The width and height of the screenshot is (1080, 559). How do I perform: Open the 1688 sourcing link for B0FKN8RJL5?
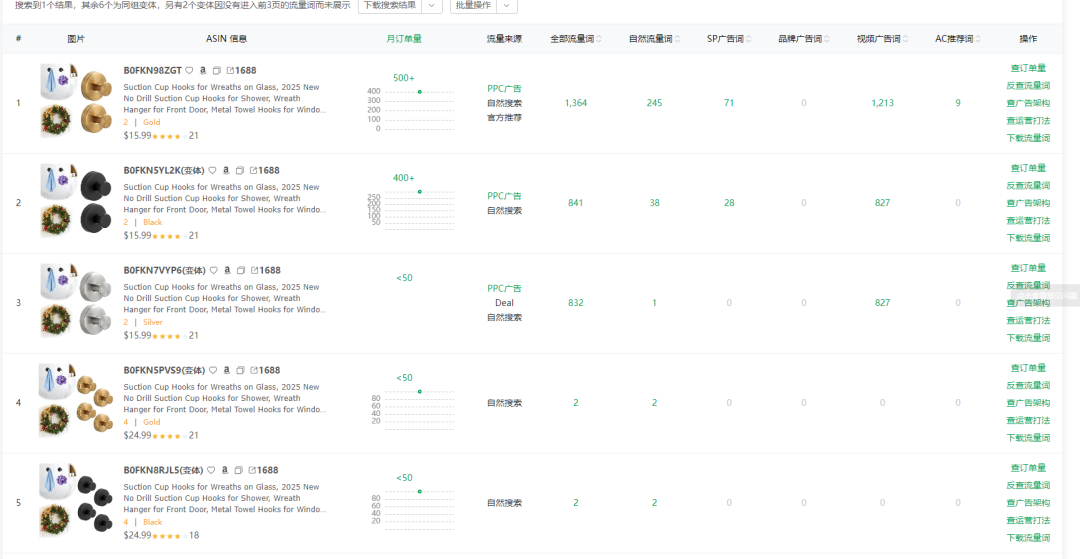coord(263,470)
